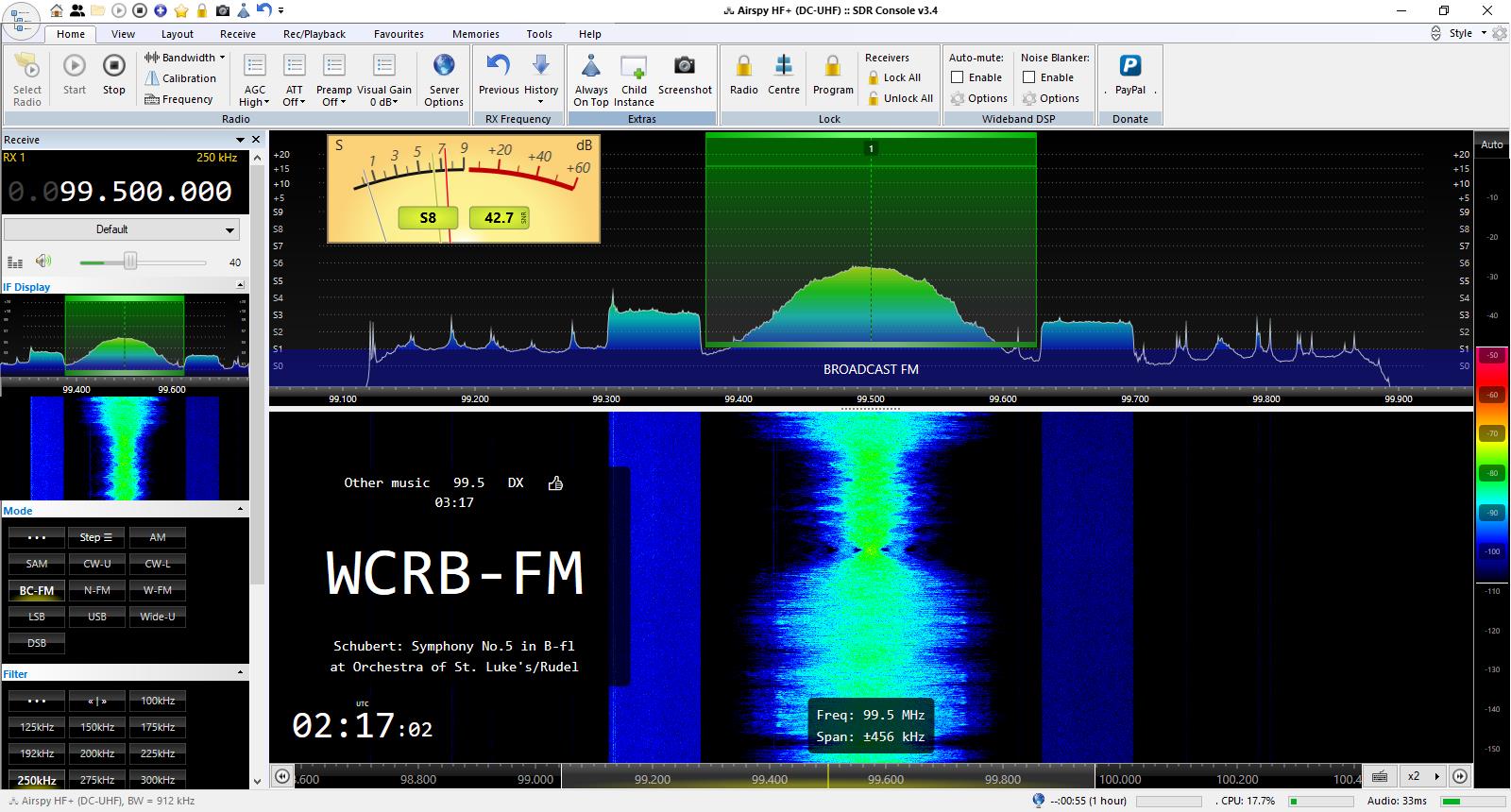The height and width of the screenshot is (812, 1511).
Task: Click Lock All receivers
Action: pyautogui.click(x=893, y=77)
